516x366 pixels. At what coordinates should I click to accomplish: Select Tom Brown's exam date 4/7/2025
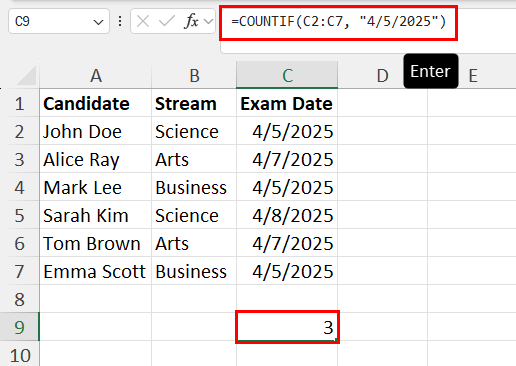[287, 244]
